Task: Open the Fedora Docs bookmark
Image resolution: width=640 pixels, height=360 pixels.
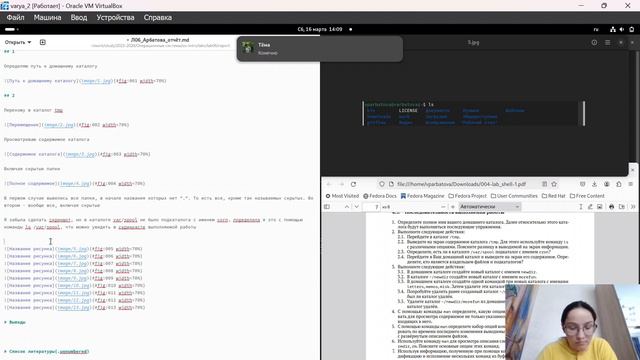Action: 380,196
